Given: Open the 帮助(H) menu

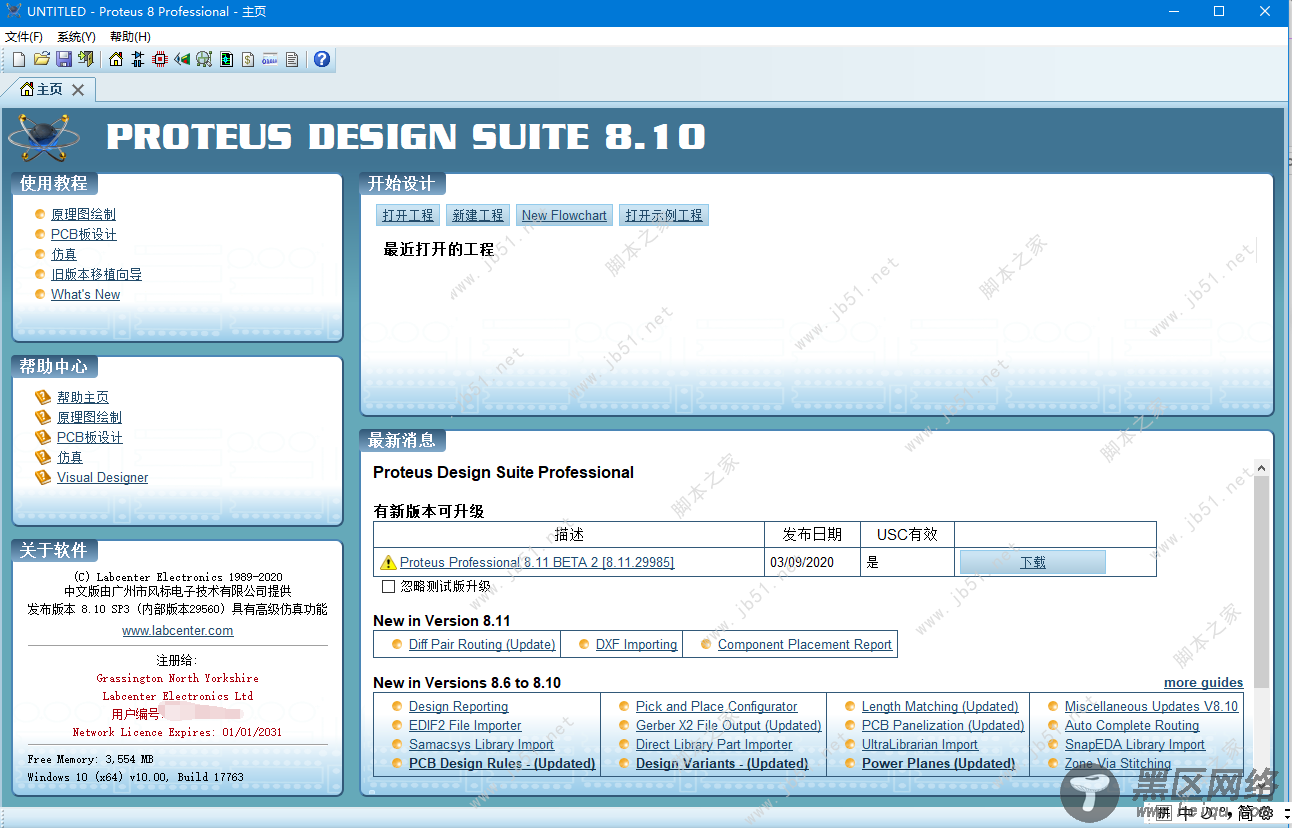Looking at the screenshot, I should [130, 37].
